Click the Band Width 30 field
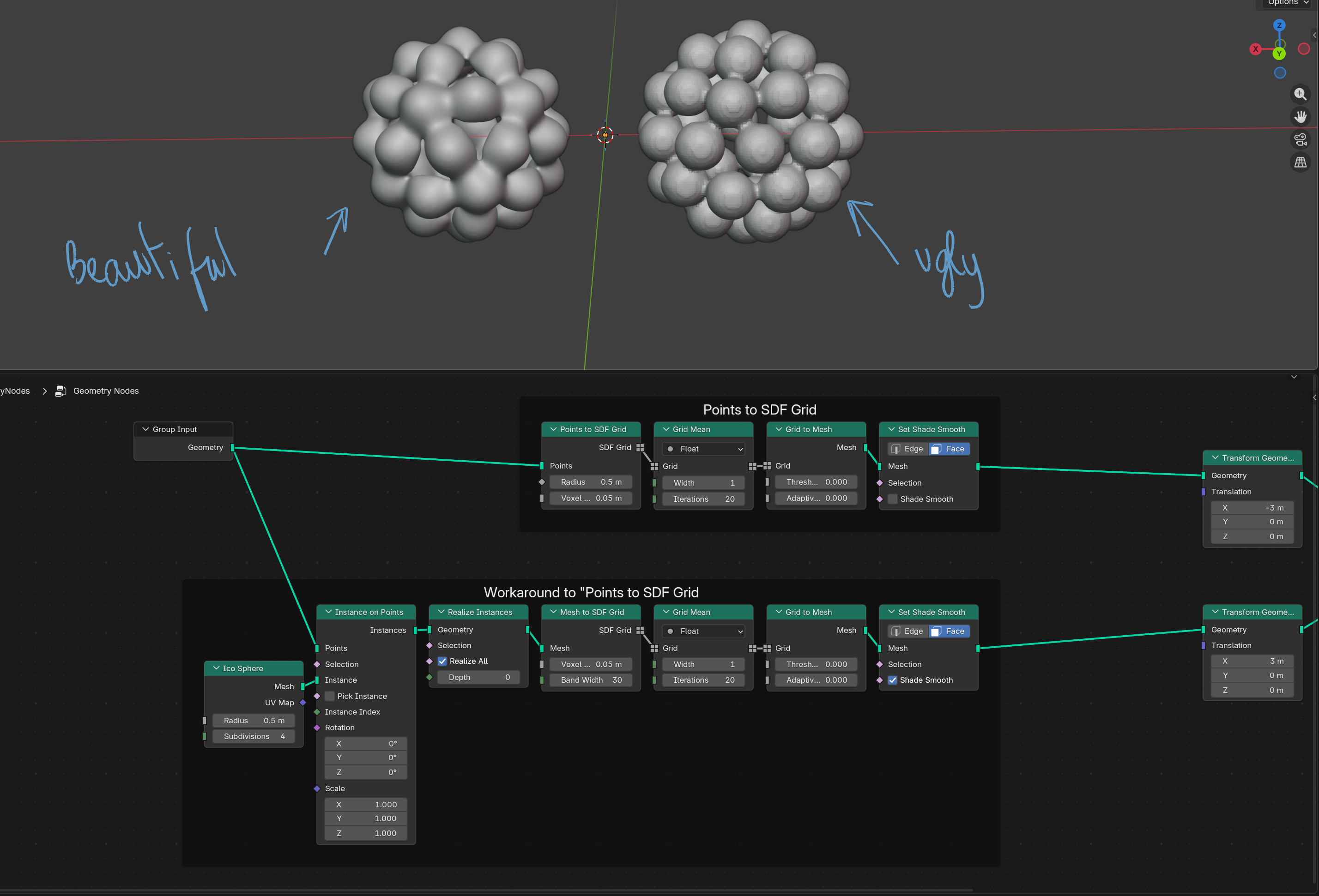The image size is (1319, 896). tap(591, 680)
